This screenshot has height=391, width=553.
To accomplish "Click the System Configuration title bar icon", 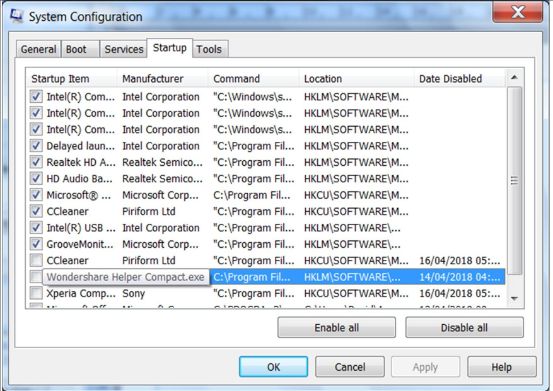I will pyautogui.click(x=16, y=15).
